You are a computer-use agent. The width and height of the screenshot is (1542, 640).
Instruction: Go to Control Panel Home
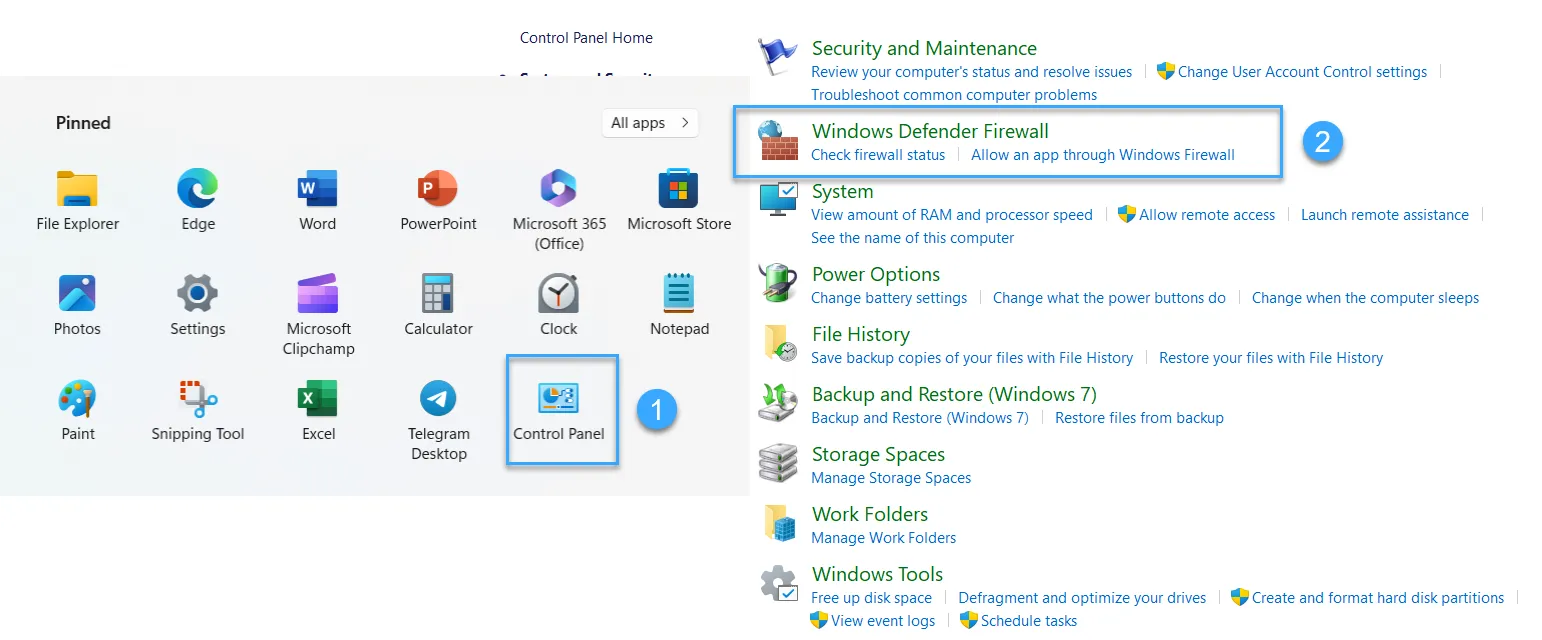(x=586, y=37)
